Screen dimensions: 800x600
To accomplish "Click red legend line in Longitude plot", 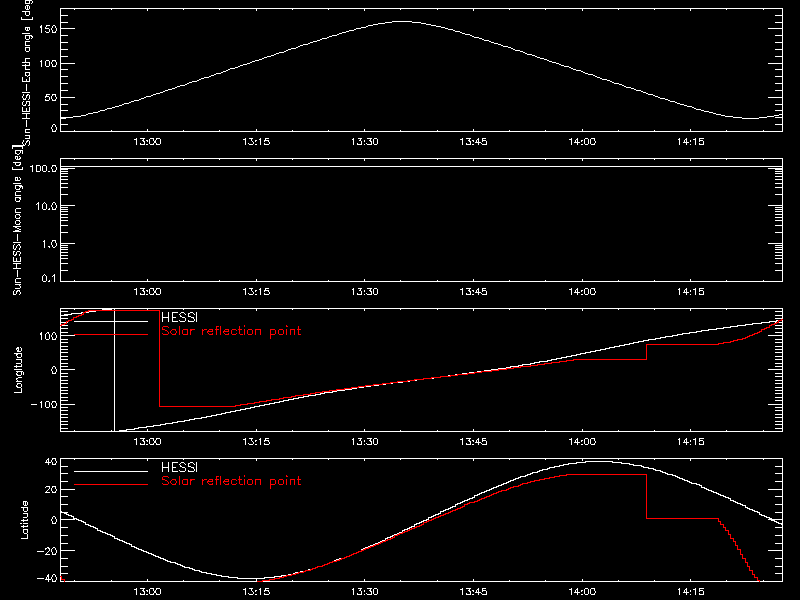I will pyautogui.click(x=111, y=335).
